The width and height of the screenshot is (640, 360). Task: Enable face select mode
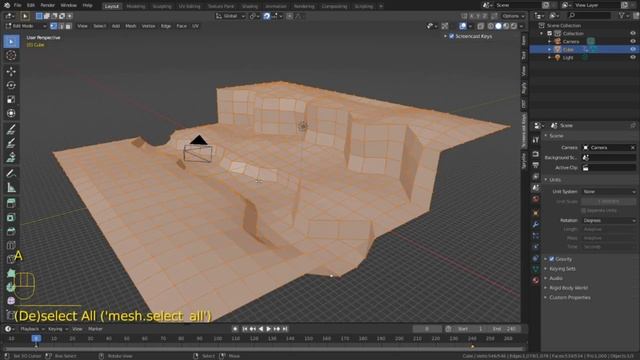click(69, 26)
